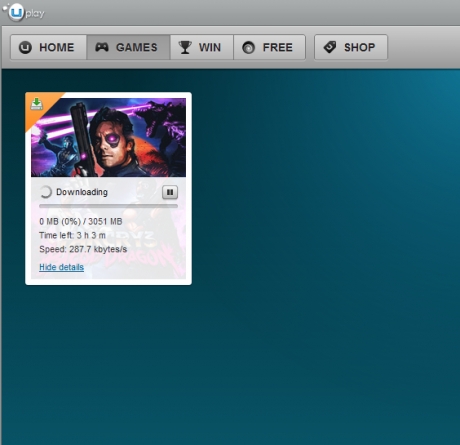Open the WIN tab label

(x=210, y=47)
